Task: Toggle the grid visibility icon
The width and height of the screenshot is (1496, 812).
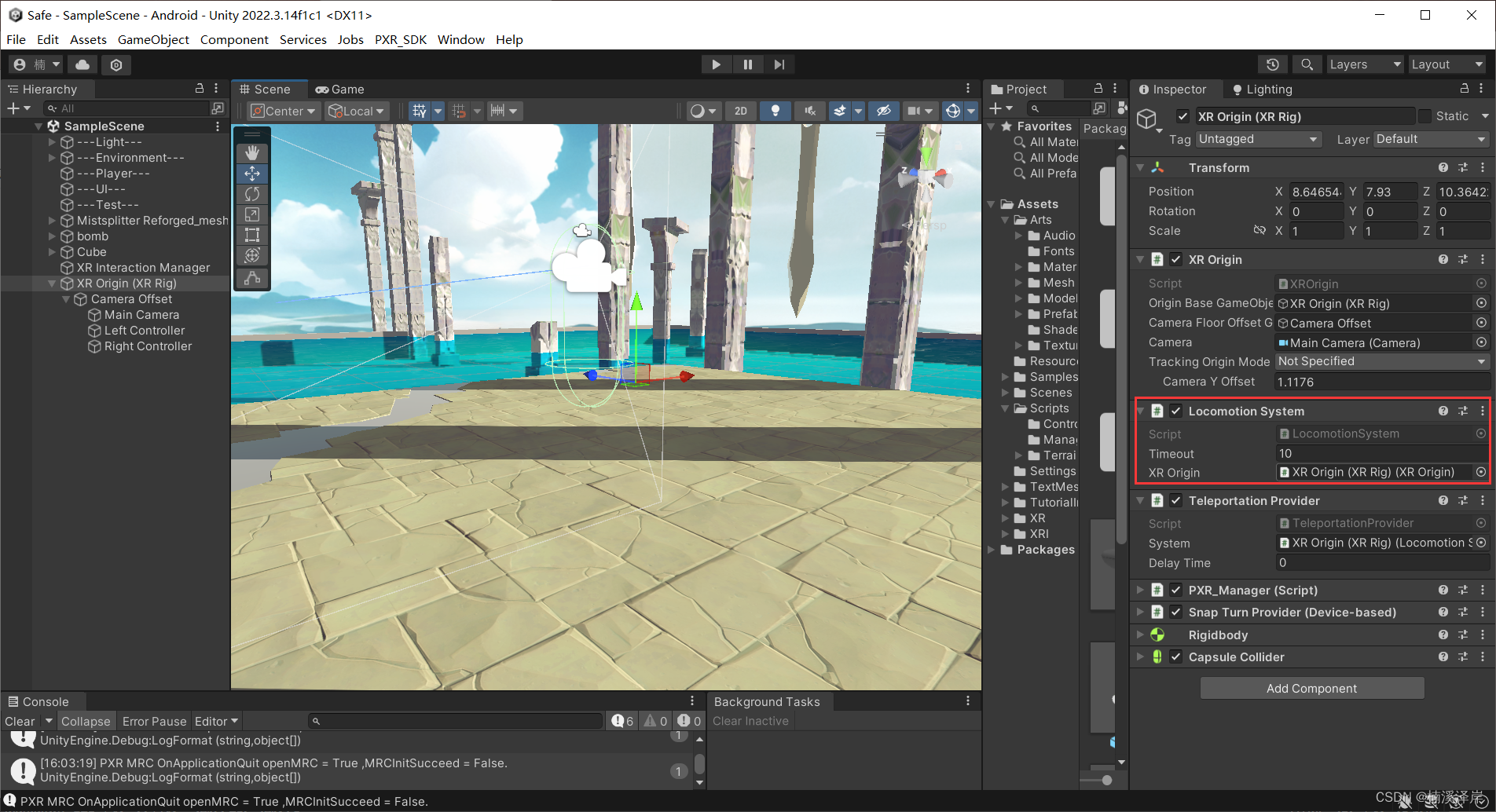Action: pyautogui.click(x=419, y=111)
